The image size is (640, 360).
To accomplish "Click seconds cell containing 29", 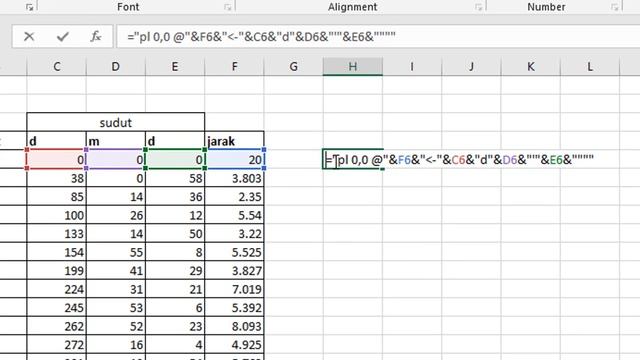I will tap(175, 271).
